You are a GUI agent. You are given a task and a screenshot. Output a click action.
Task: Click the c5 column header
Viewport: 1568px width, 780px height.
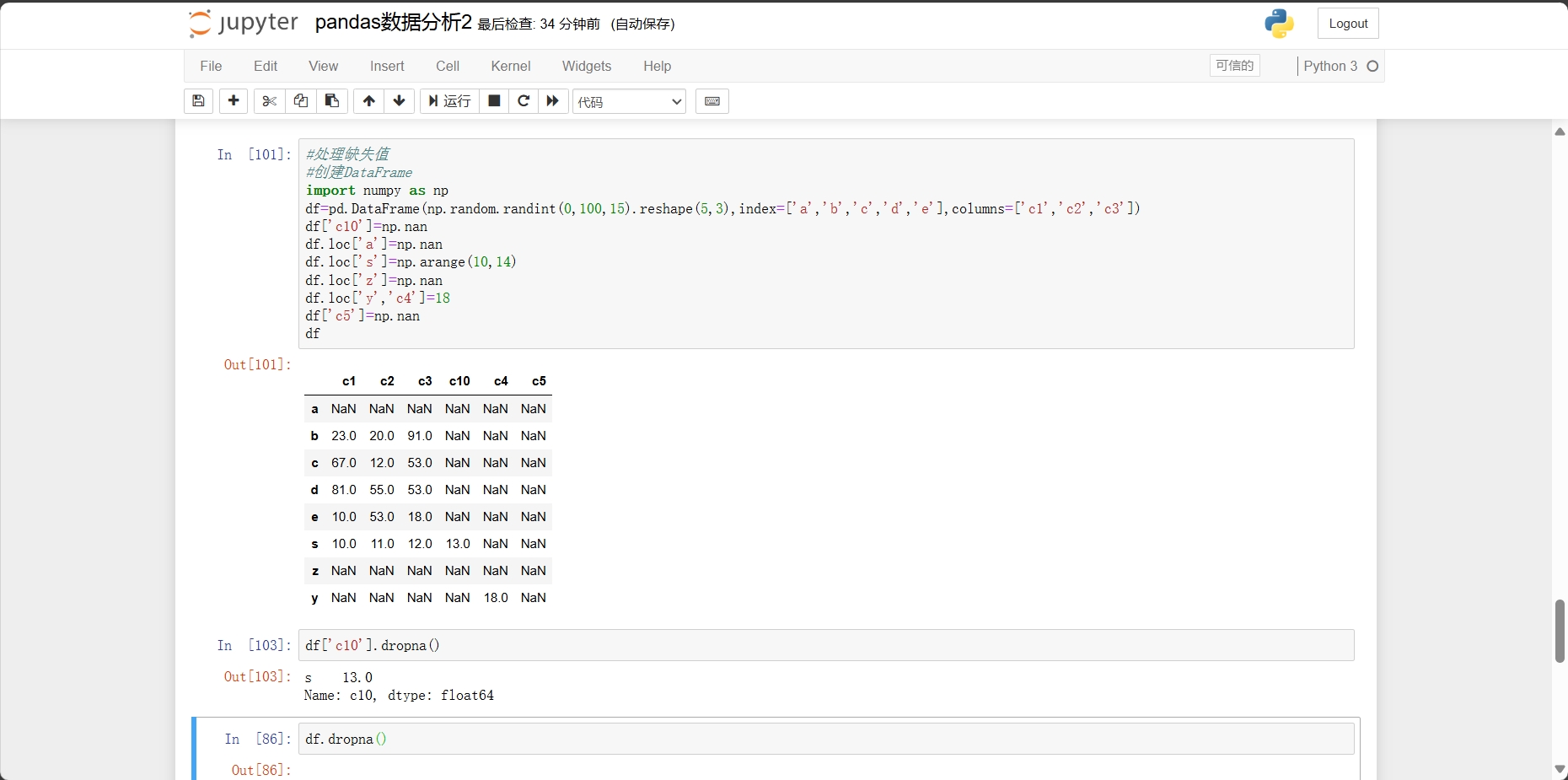point(539,381)
